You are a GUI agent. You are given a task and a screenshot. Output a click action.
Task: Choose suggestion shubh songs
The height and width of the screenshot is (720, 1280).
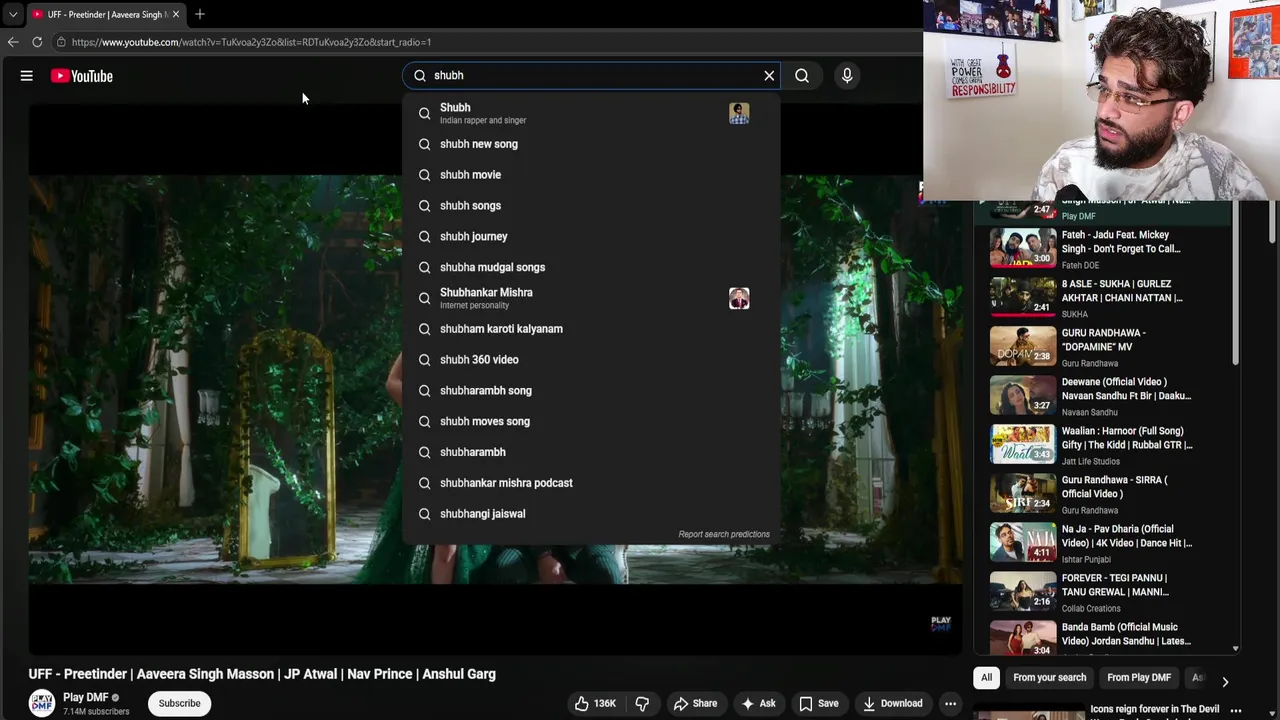pos(590,206)
